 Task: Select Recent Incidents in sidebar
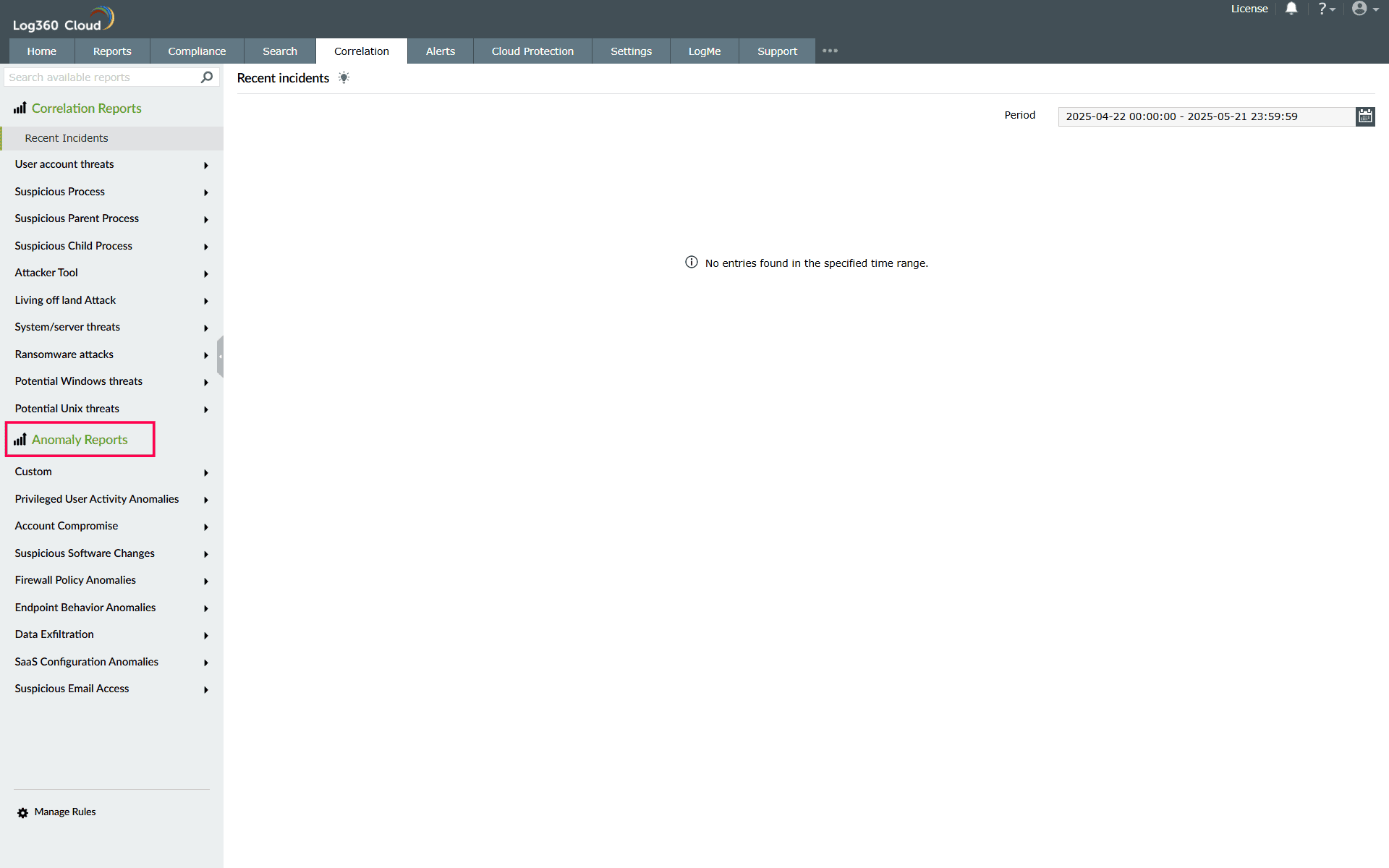[67, 138]
